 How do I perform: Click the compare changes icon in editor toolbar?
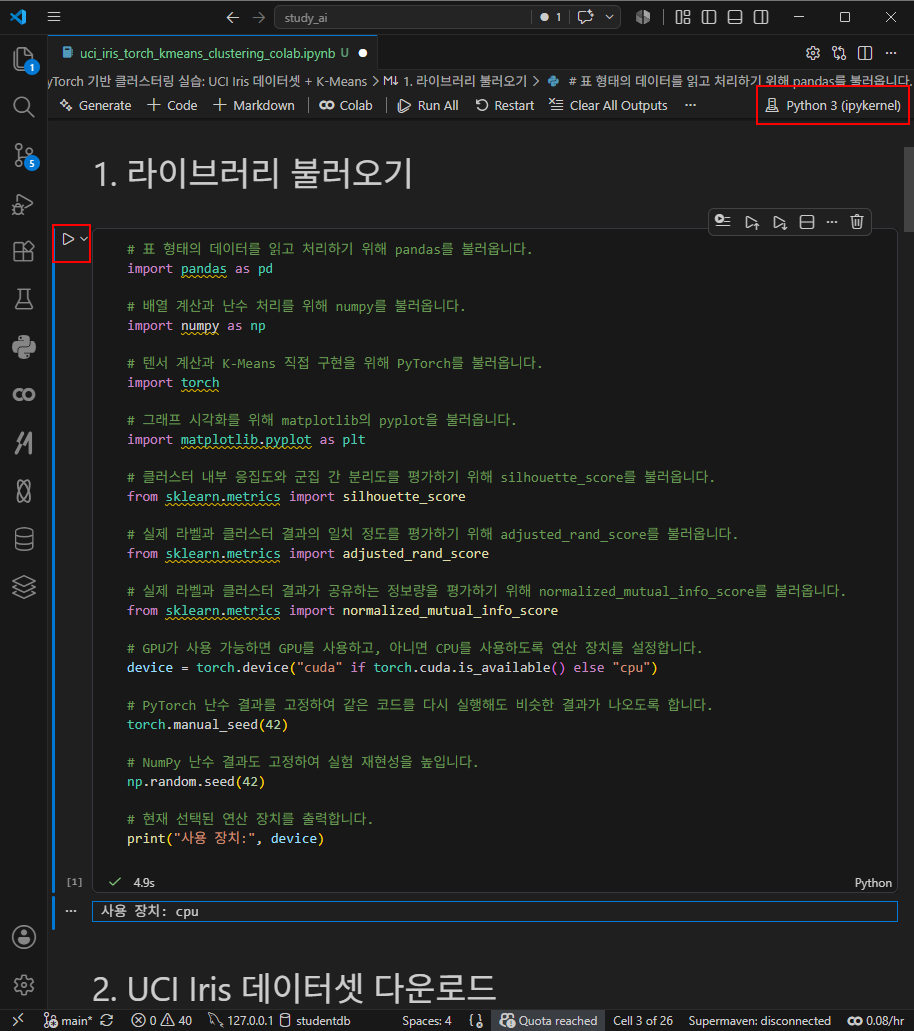click(x=839, y=53)
